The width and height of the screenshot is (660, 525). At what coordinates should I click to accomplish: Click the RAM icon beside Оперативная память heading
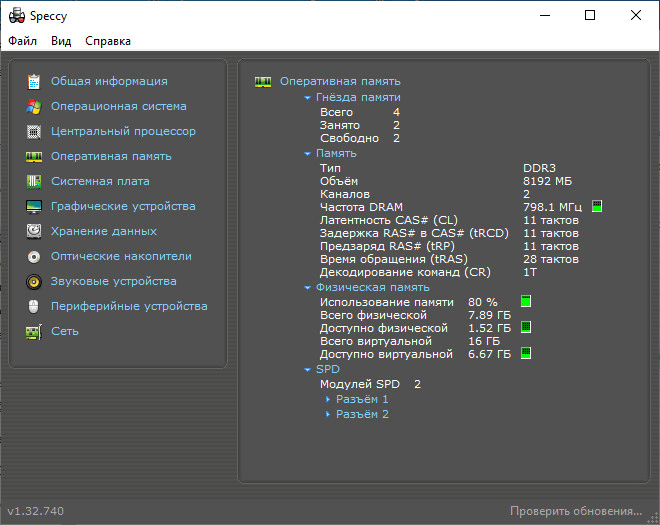point(263,81)
